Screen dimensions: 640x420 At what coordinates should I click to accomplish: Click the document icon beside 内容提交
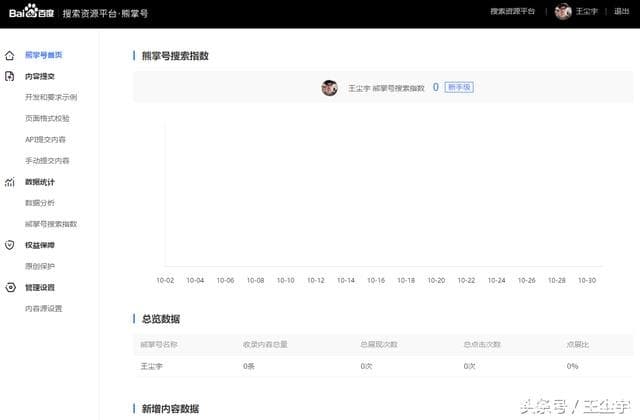(x=9, y=76)
